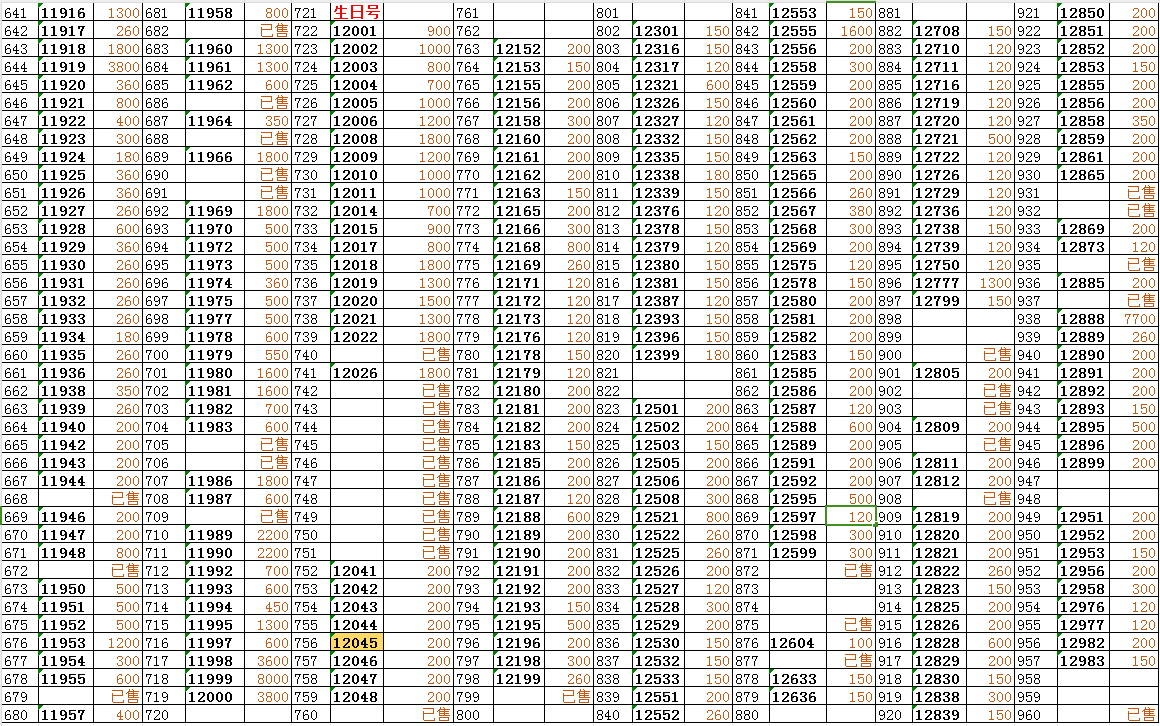Select number cell 12552

click(658, 715)
